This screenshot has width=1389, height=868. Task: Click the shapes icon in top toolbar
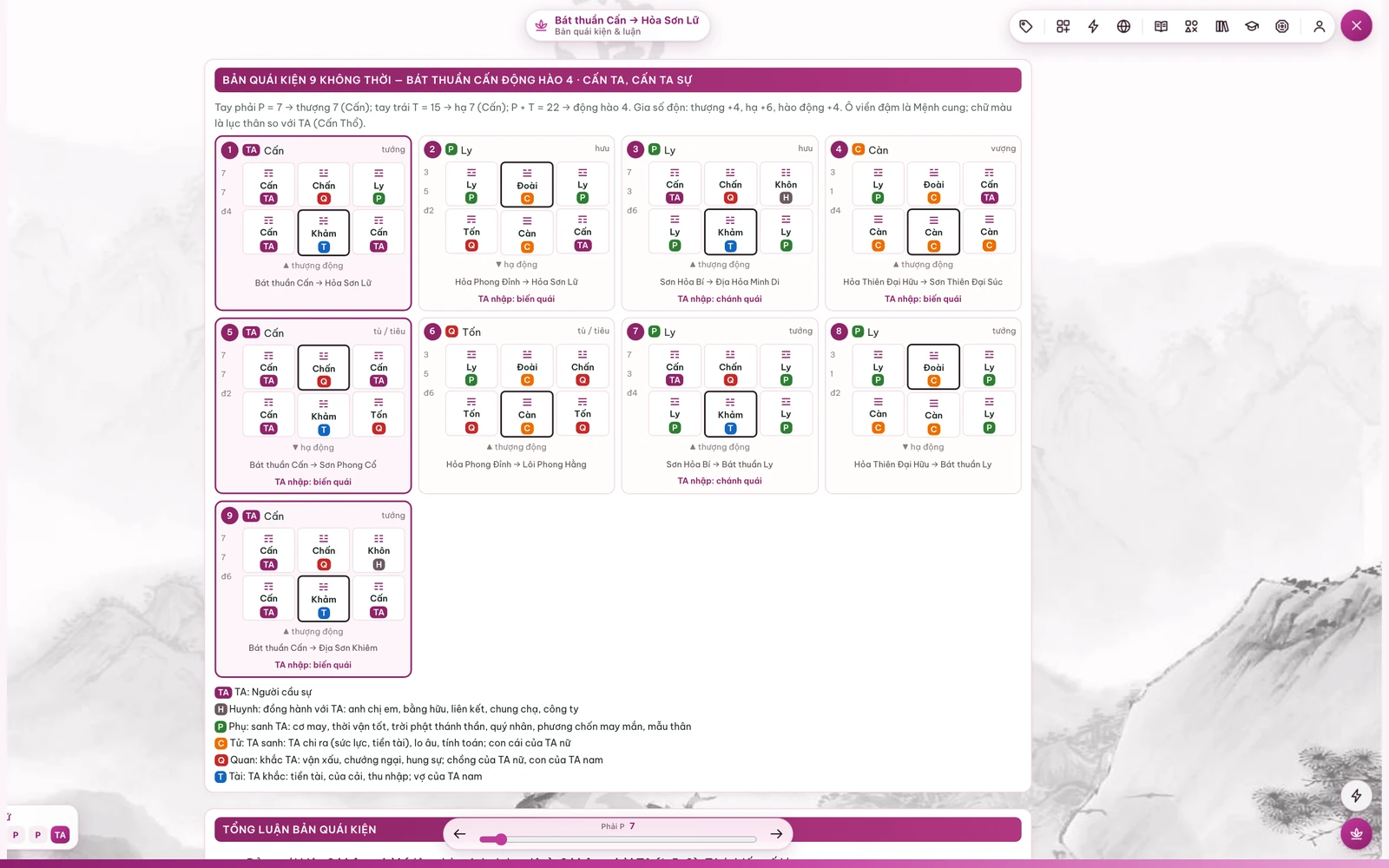tap(1191, 26)
